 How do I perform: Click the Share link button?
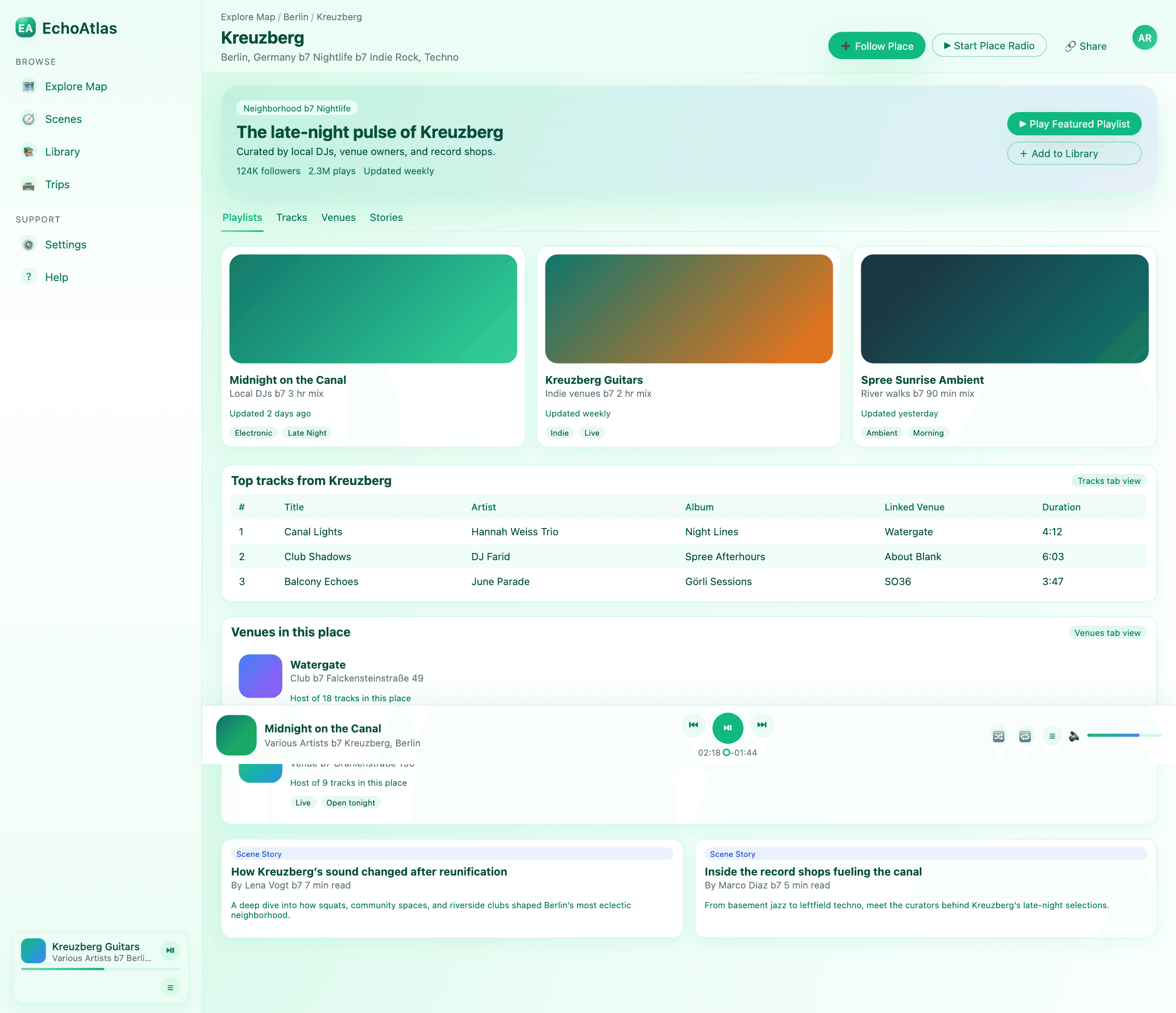point(1085,46)
